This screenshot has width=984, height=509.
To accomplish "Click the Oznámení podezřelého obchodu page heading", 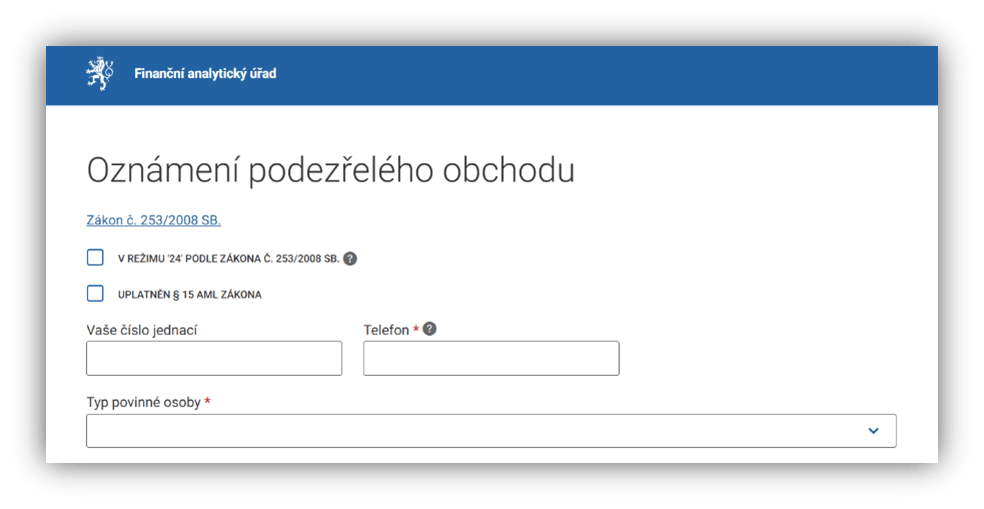I will click(x=331, y=171).
